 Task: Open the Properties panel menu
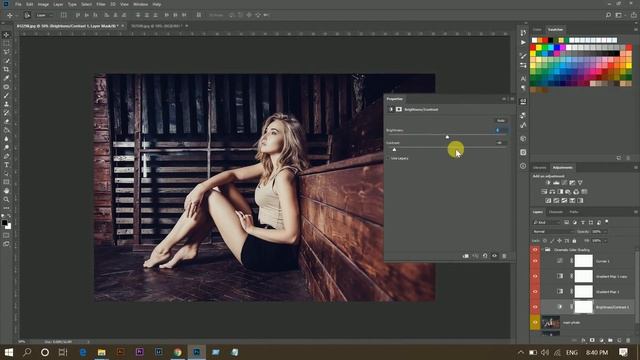pos(512,99)
